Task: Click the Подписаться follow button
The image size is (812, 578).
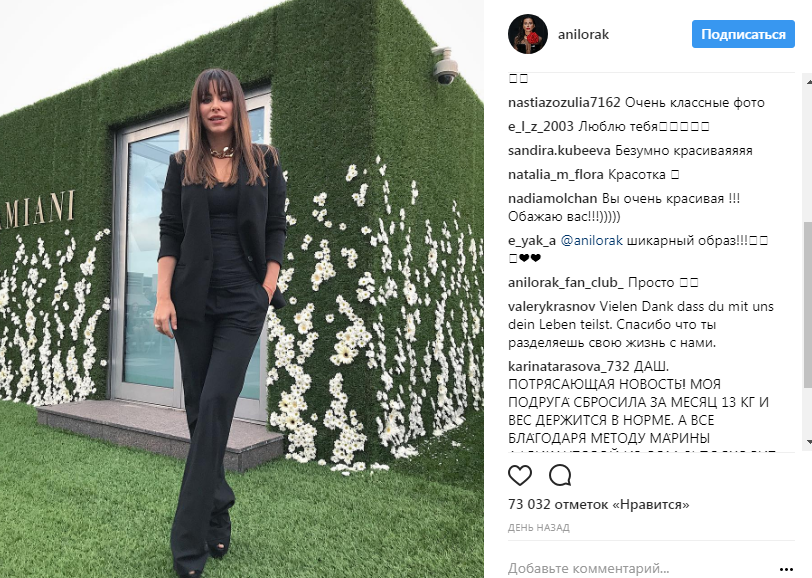Action: [743, 34]
